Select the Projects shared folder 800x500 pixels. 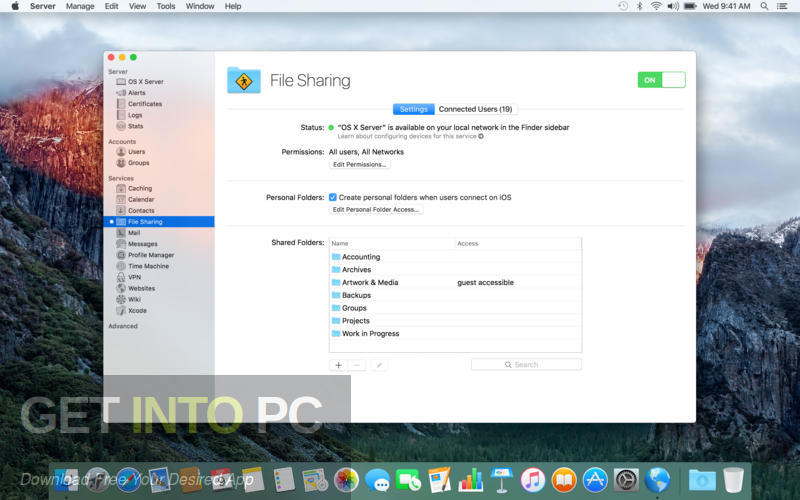point(455,320)
